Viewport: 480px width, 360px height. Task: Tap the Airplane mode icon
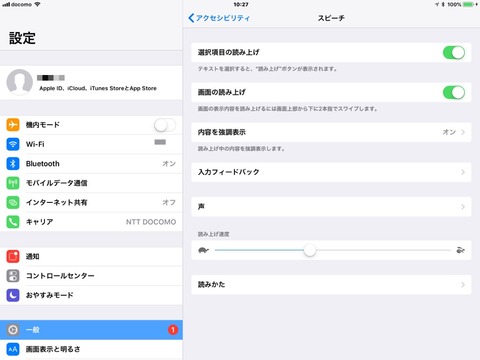[13, 125]
